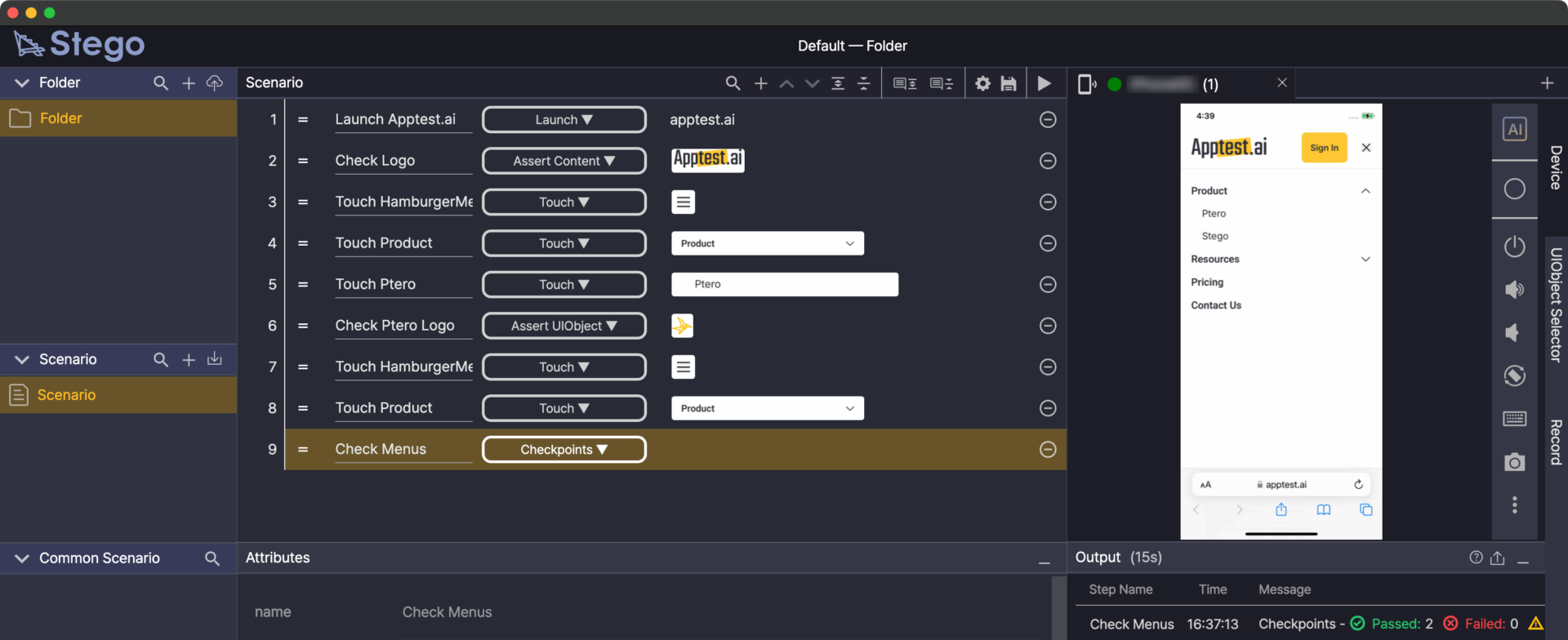Viewport: 1568px width, 640px height.
Task: Select the Scenario item in scenario list
Action: (67, 395)
